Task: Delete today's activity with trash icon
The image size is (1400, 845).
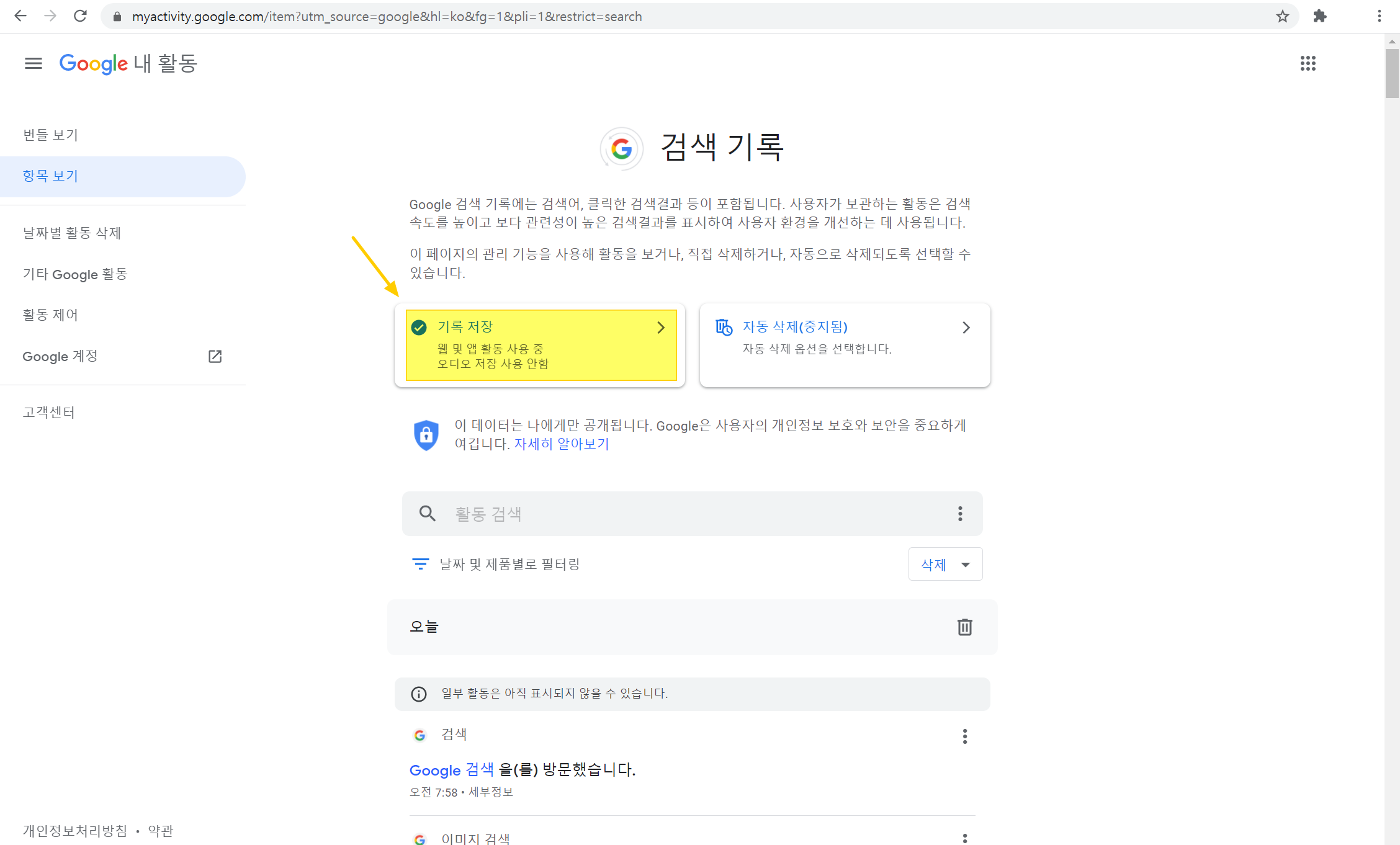Action: click(964, 627)
